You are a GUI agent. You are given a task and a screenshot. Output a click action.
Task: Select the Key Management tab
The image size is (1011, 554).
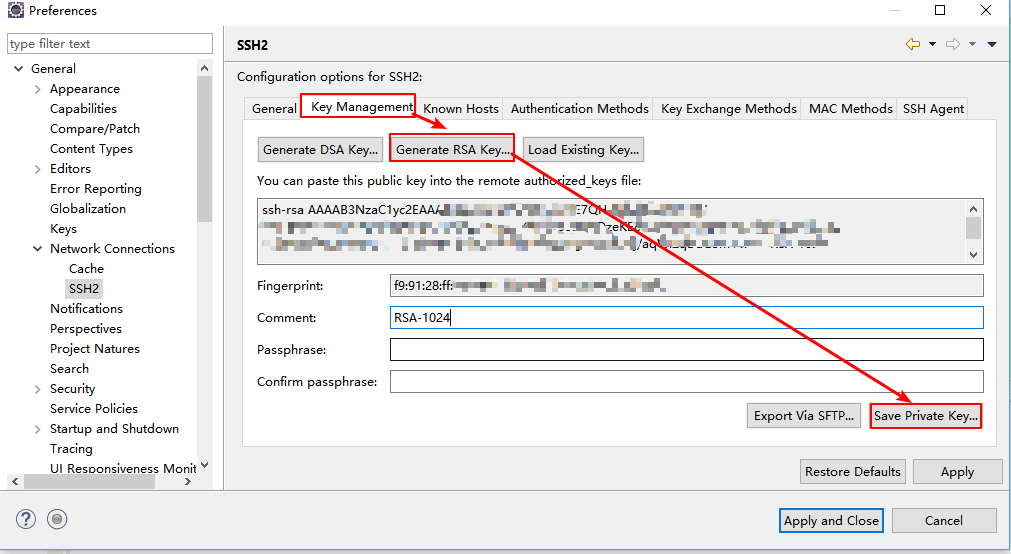click(x=358, y=106)
